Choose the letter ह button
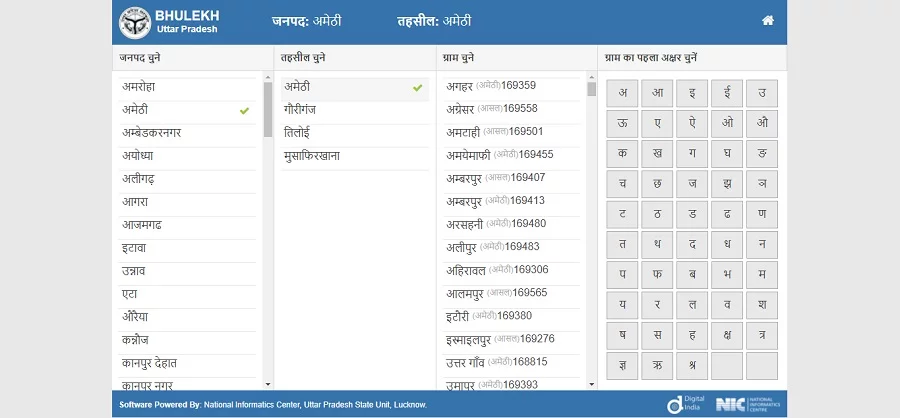Screen dimensions: 900x418 (692, 336)
